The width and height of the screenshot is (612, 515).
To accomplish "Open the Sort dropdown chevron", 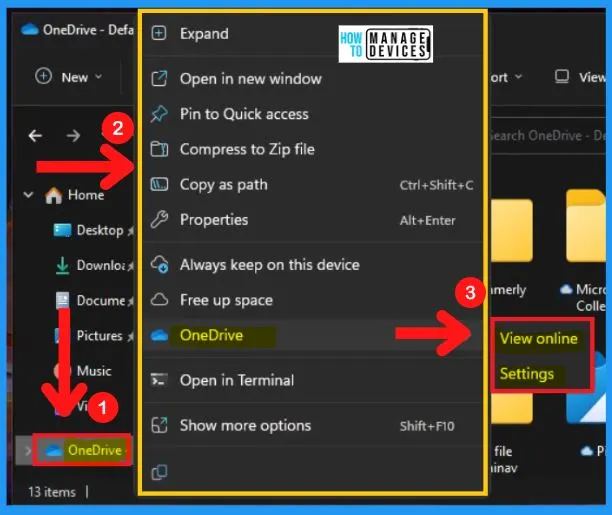I will (x=518, y=77).
